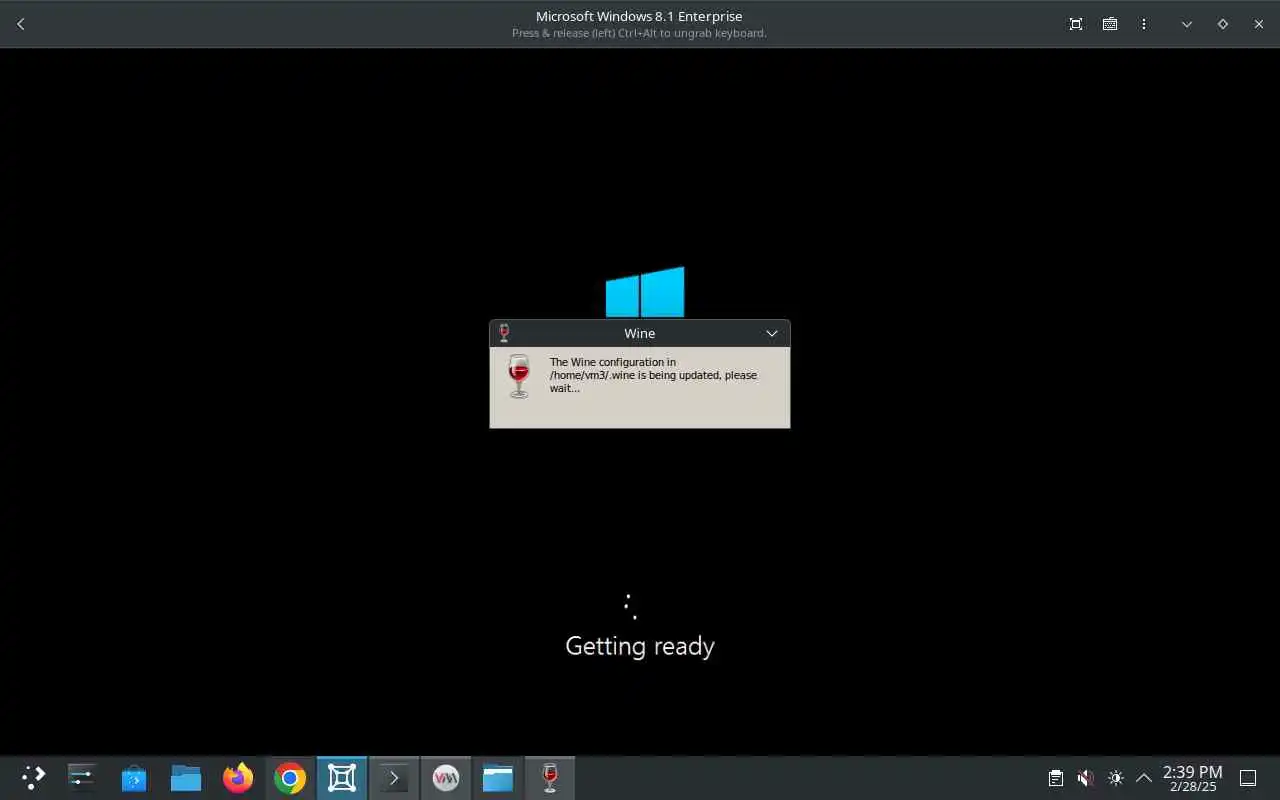Viewport: 1280px width, 800px height.
Task: Open the terminal from the taskbar
Action: tap(394, 777)
